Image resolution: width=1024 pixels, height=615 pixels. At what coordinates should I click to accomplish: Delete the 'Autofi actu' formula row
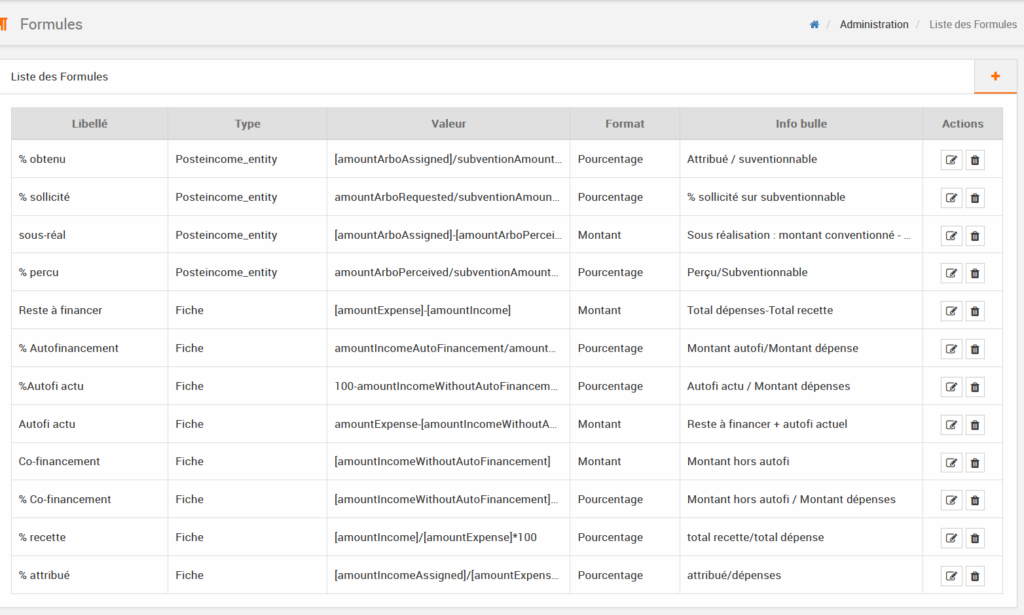click(x=975, y=425)
